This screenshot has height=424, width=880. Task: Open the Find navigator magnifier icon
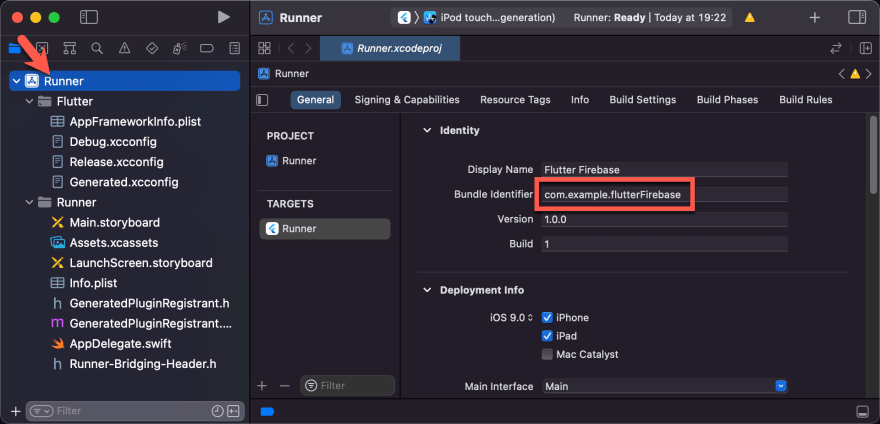click(97, 48)
